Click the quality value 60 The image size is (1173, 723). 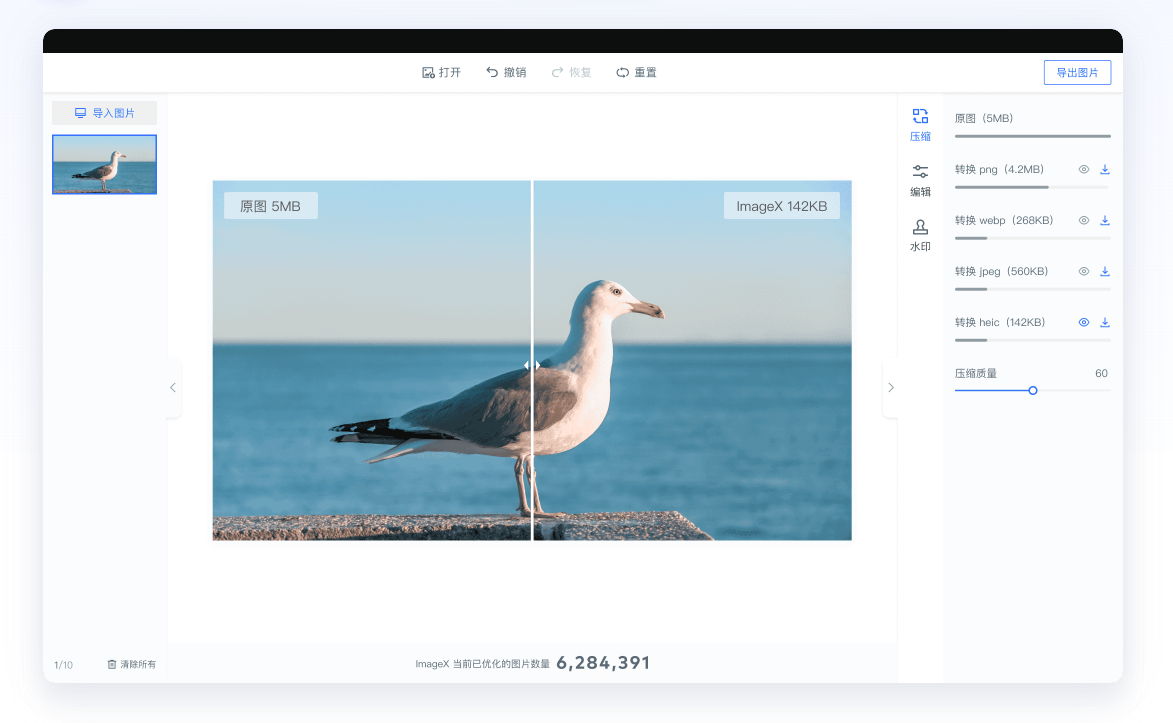point(1101,373)
